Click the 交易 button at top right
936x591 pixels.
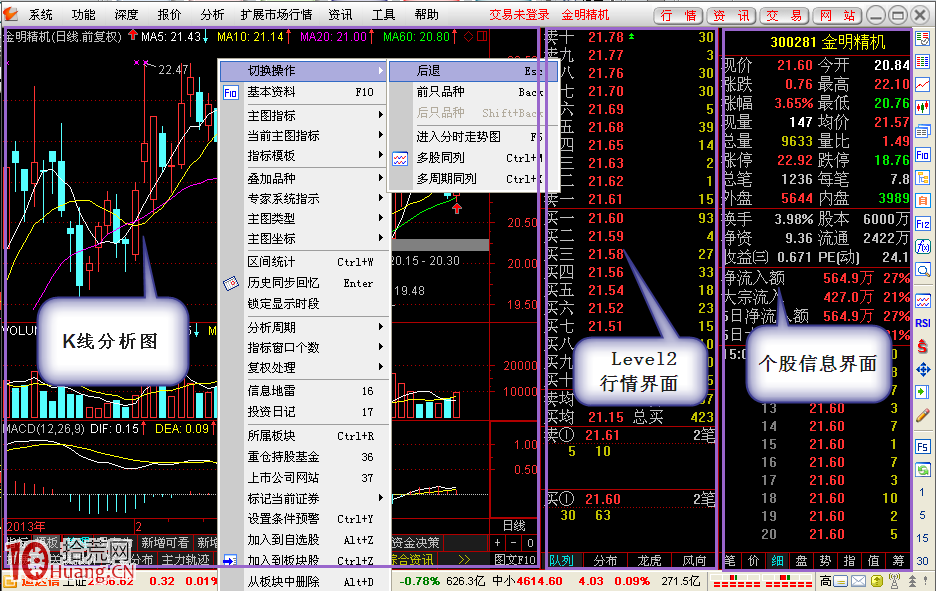(784, 16)
